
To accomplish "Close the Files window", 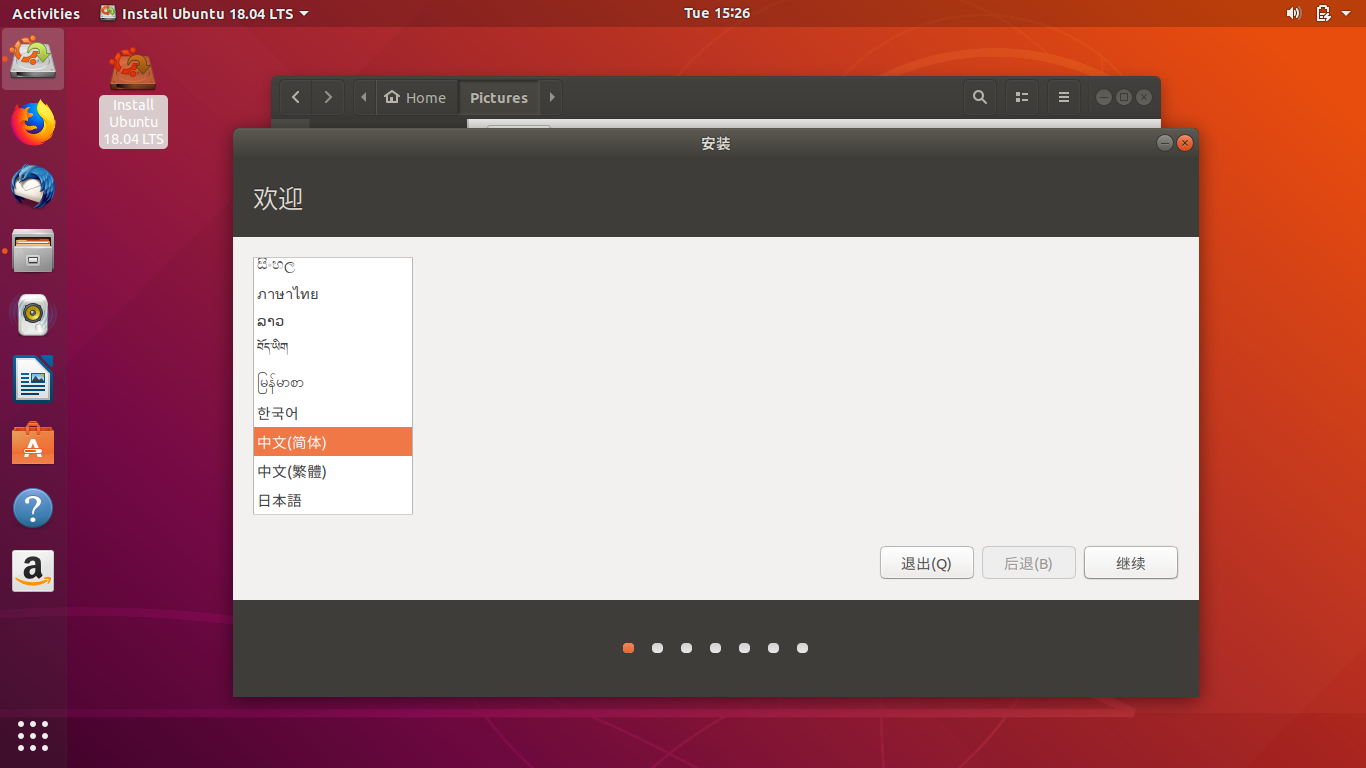I will pyautogui.click(x=1144, y=97).
